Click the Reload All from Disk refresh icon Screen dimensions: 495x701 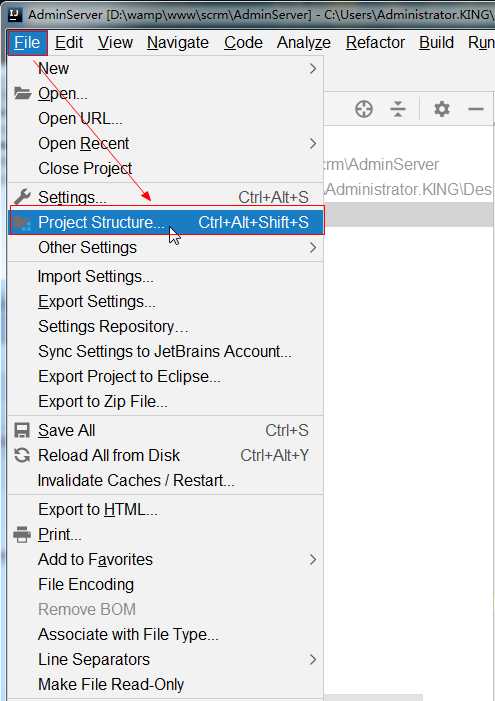22,455
